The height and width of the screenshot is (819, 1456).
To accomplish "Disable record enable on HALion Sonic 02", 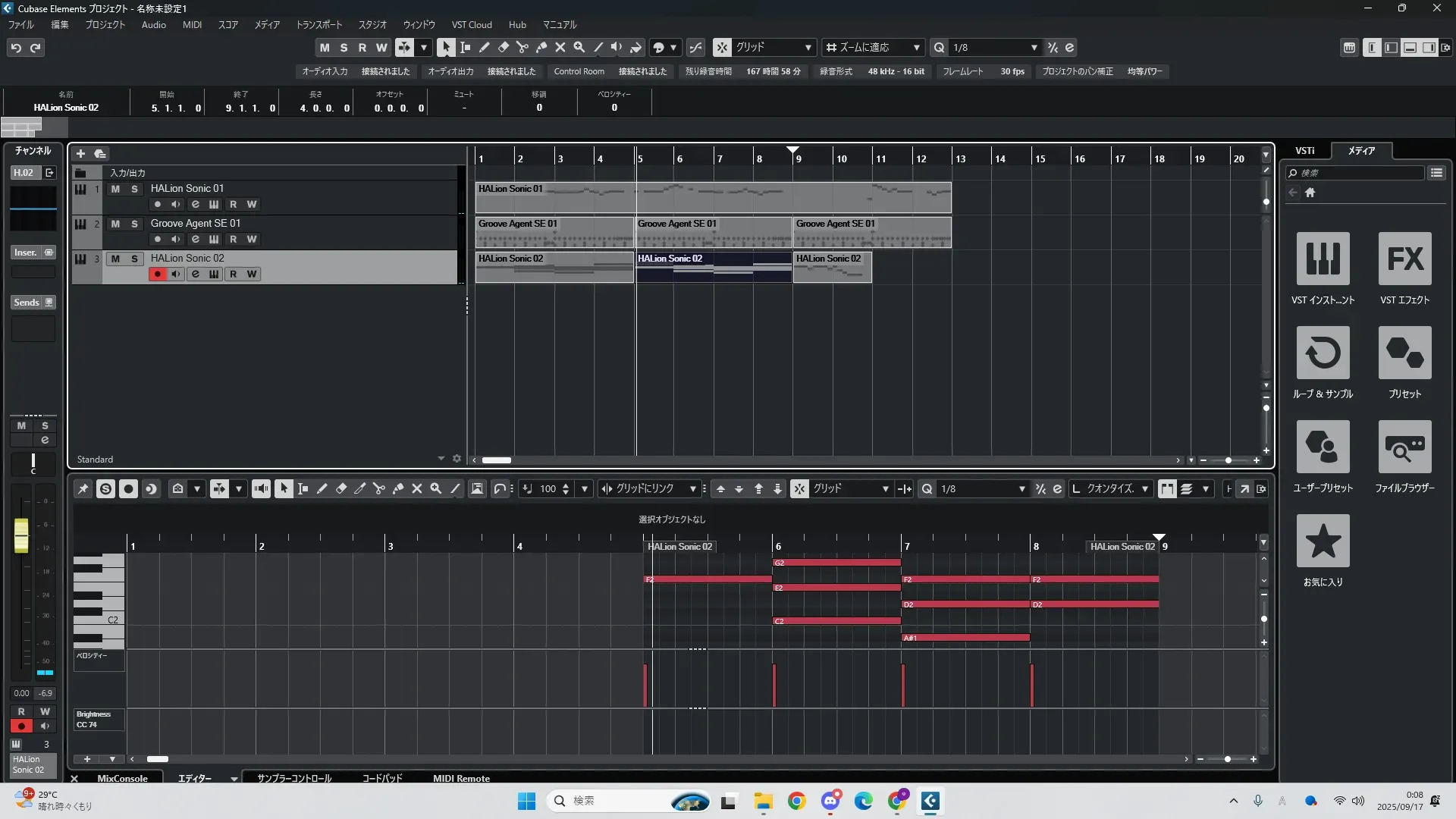I will (x=157, y=275).
